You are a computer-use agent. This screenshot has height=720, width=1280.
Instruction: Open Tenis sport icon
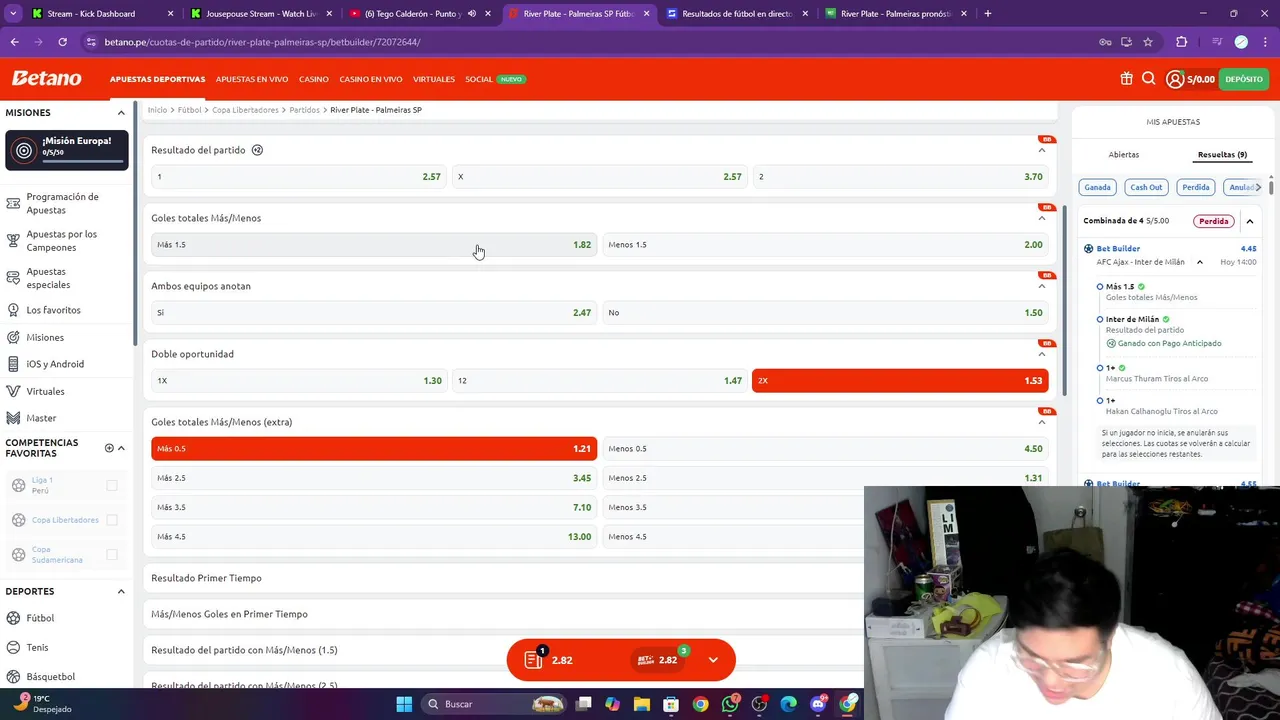13,647
